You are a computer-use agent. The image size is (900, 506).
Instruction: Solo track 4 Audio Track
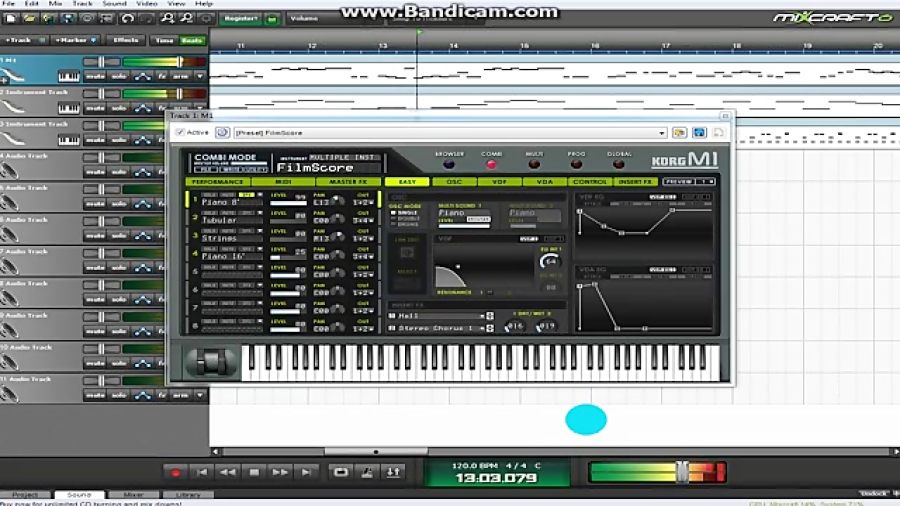[x=119, y=172]
